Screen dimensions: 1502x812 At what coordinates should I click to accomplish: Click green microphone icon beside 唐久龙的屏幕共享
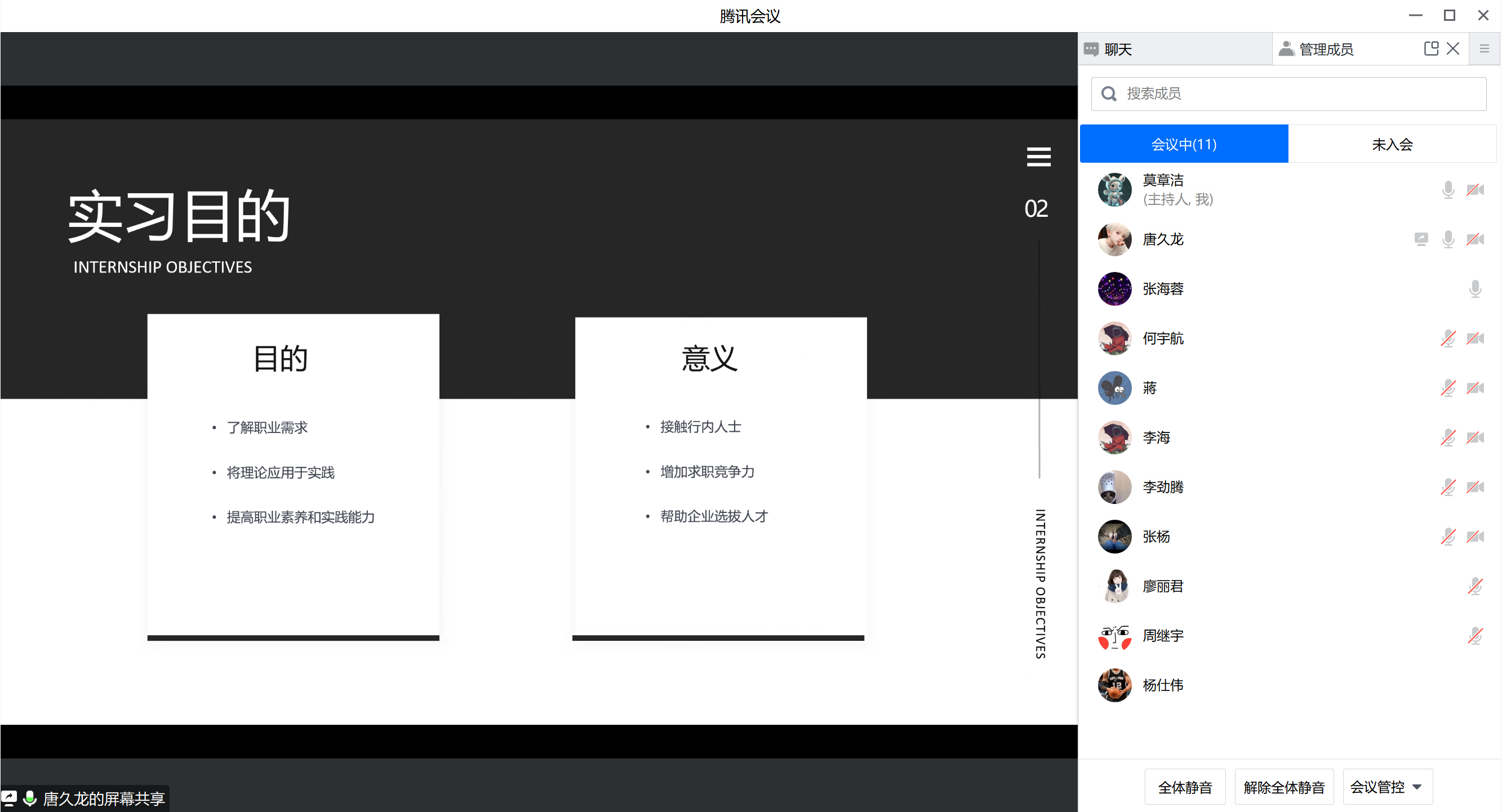pyautogui.click(x=30, y=797)
